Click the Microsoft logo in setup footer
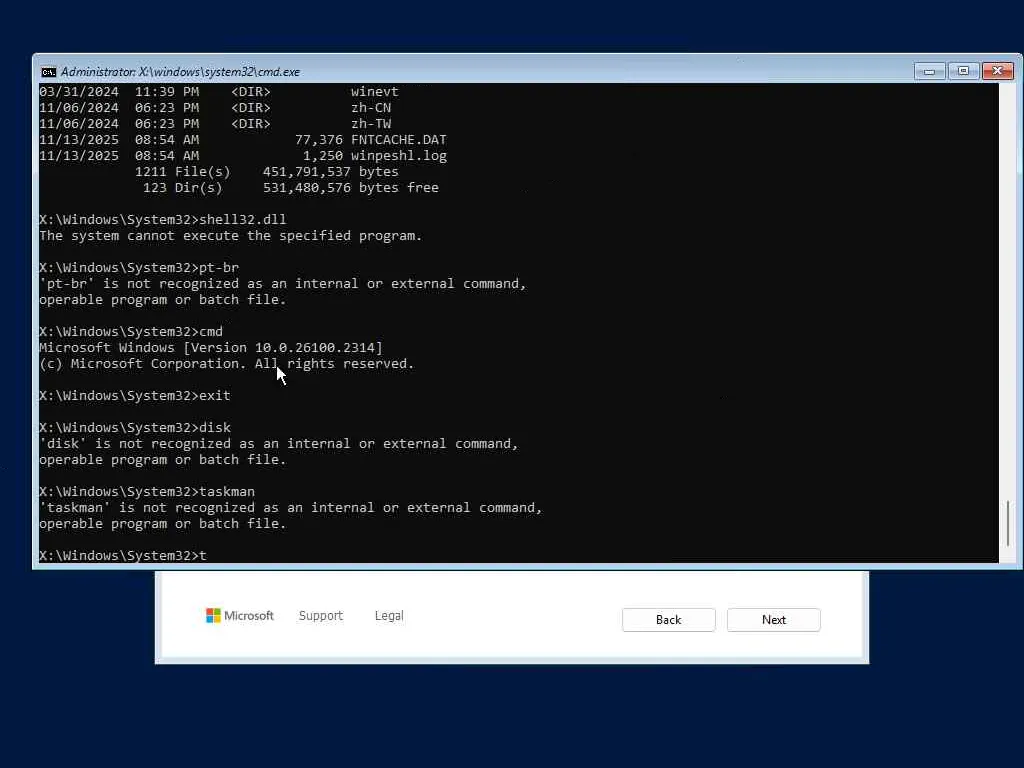Viewport: 1024px width, 768px height. (240, 615)
